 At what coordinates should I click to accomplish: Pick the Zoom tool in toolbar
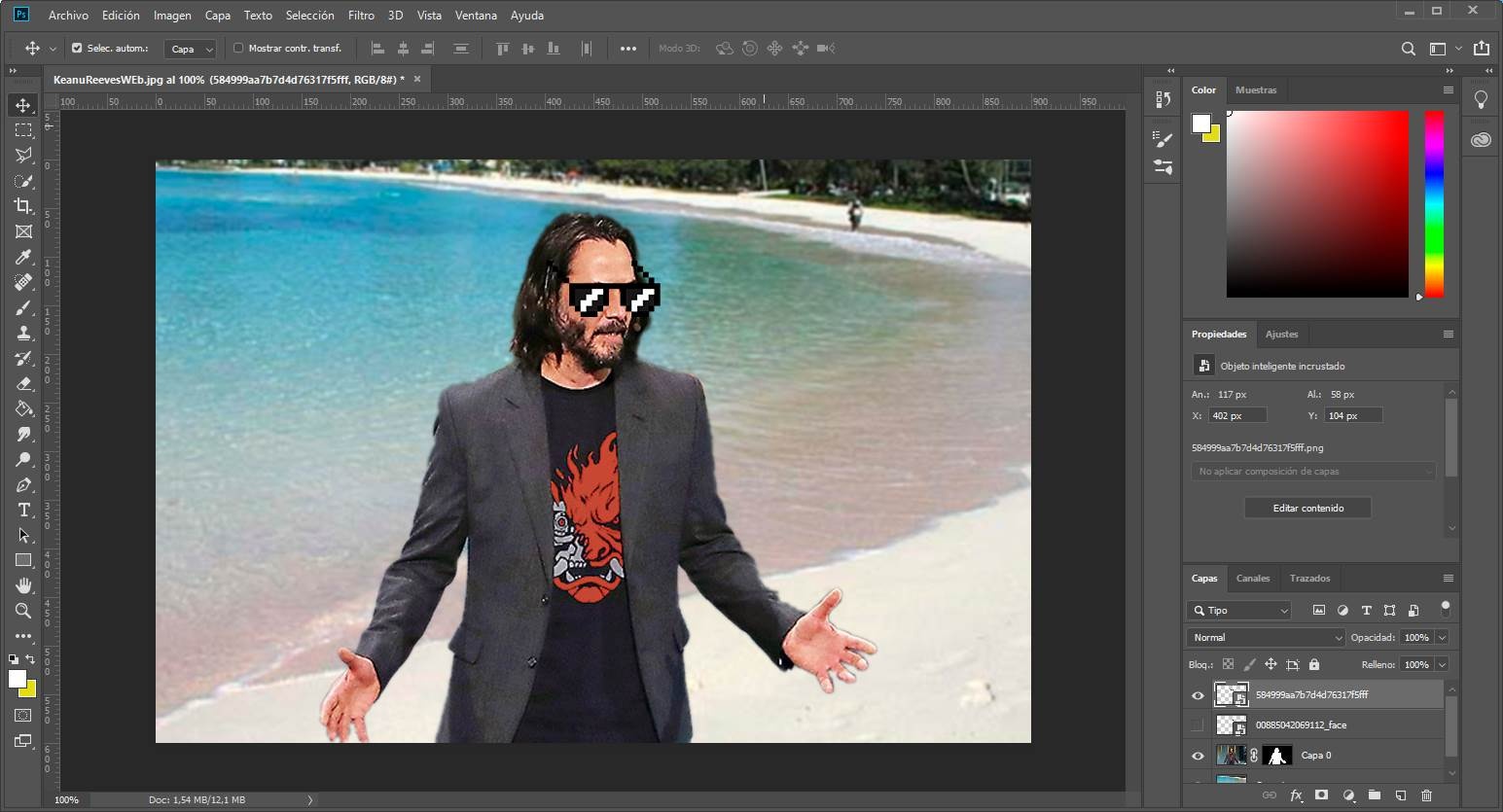pyautogui.click(x=23, y=611)
